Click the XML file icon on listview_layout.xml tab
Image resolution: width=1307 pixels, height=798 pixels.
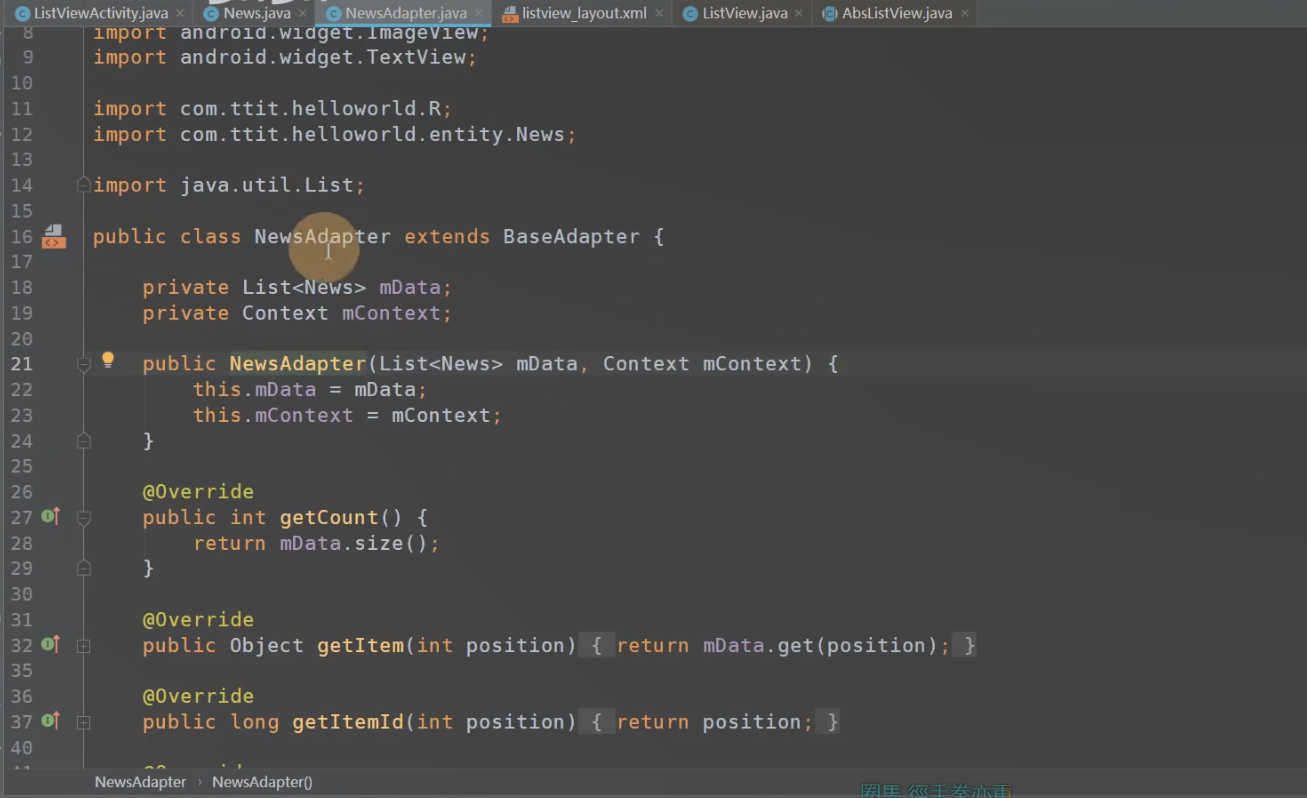point(510,14)
